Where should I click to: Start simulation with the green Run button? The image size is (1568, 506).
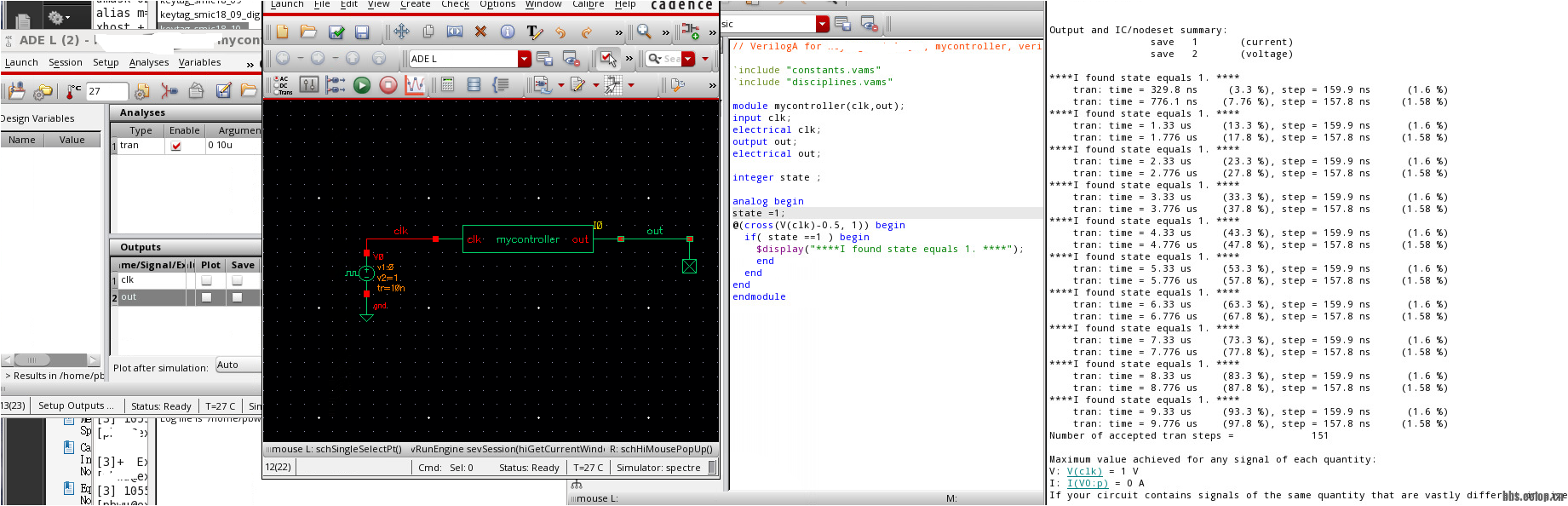click(x=362, y=84)
